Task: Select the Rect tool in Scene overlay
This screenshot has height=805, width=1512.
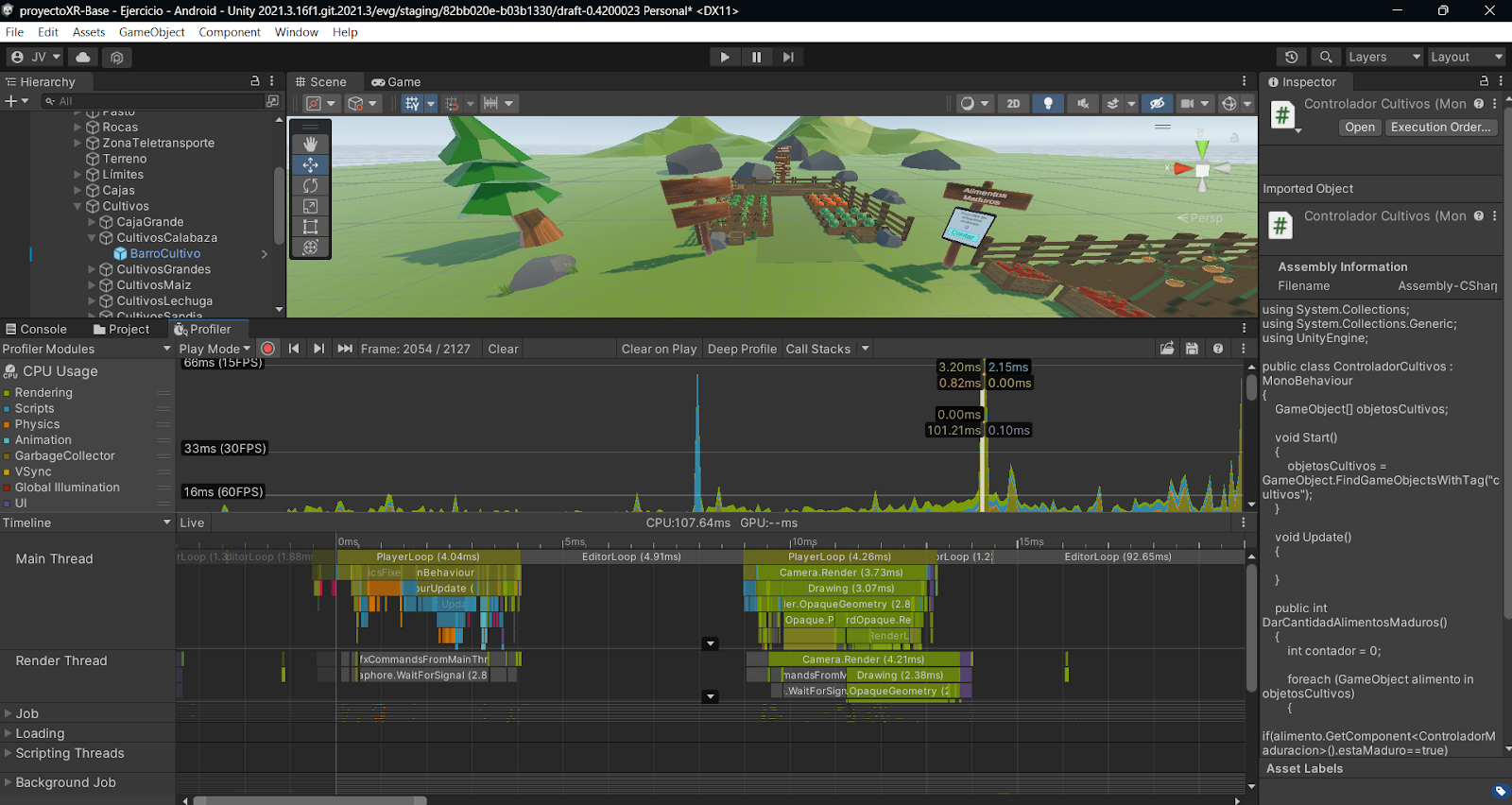Action: [x=310, y=227]
